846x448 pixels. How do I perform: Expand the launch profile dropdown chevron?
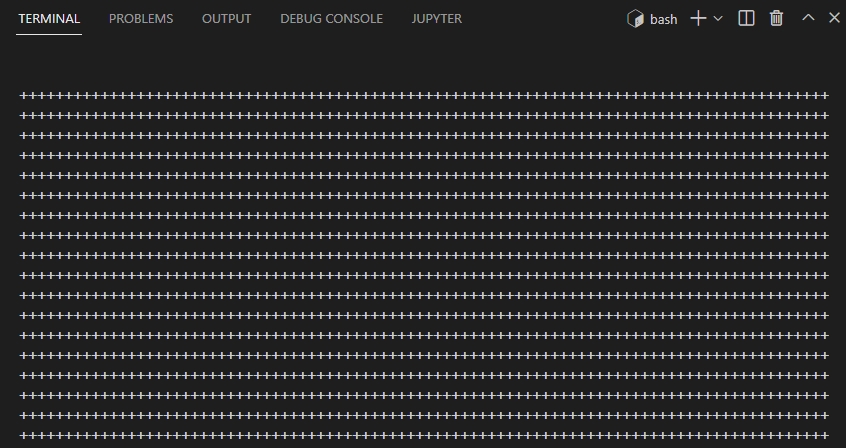tap(718, 19)
